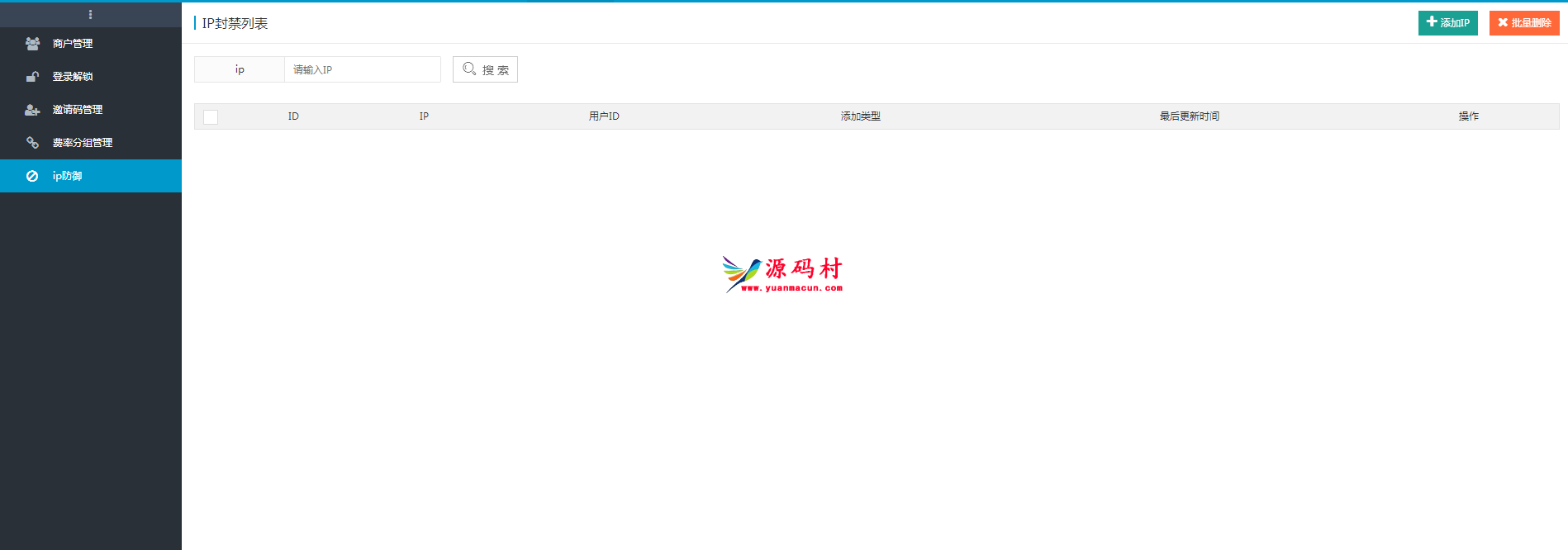This screenshot has width=1568, height=550.
Task: Click the magnifier icon in 搜索 button
Action: click(469, 69)
